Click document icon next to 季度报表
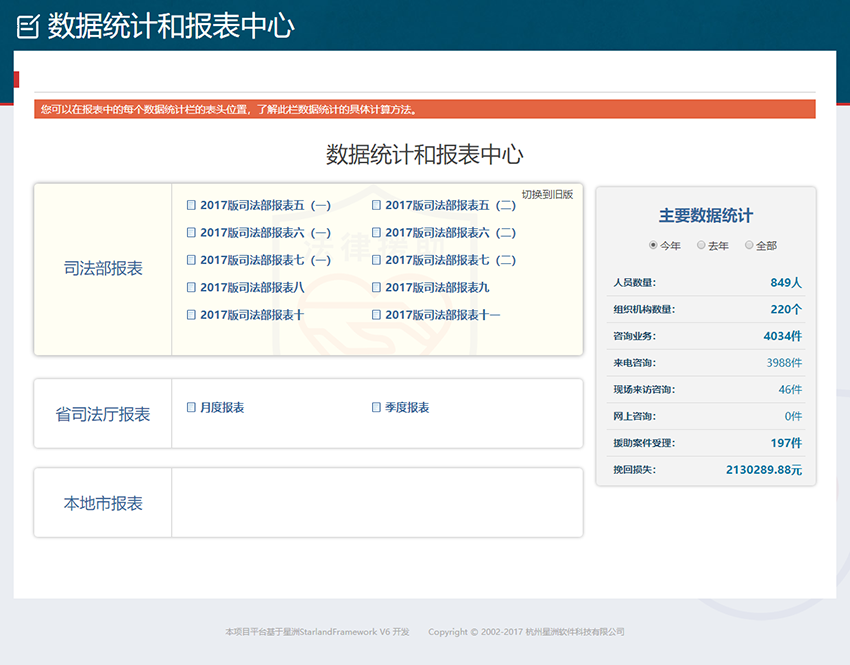The image size is (850, 665). click(376, 407)
